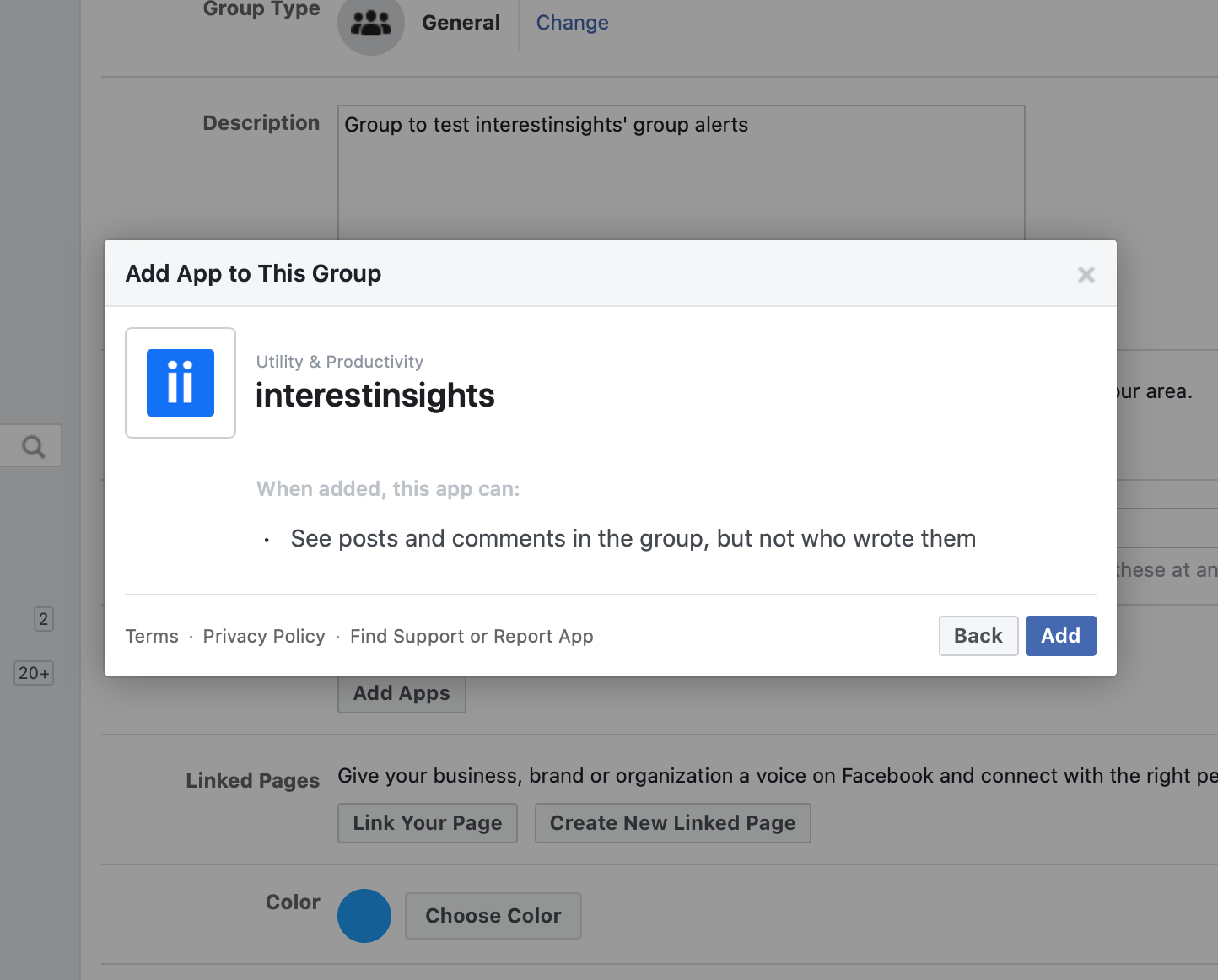Click the blue group color swatch

pyautogui.click(x=364, y=916)
